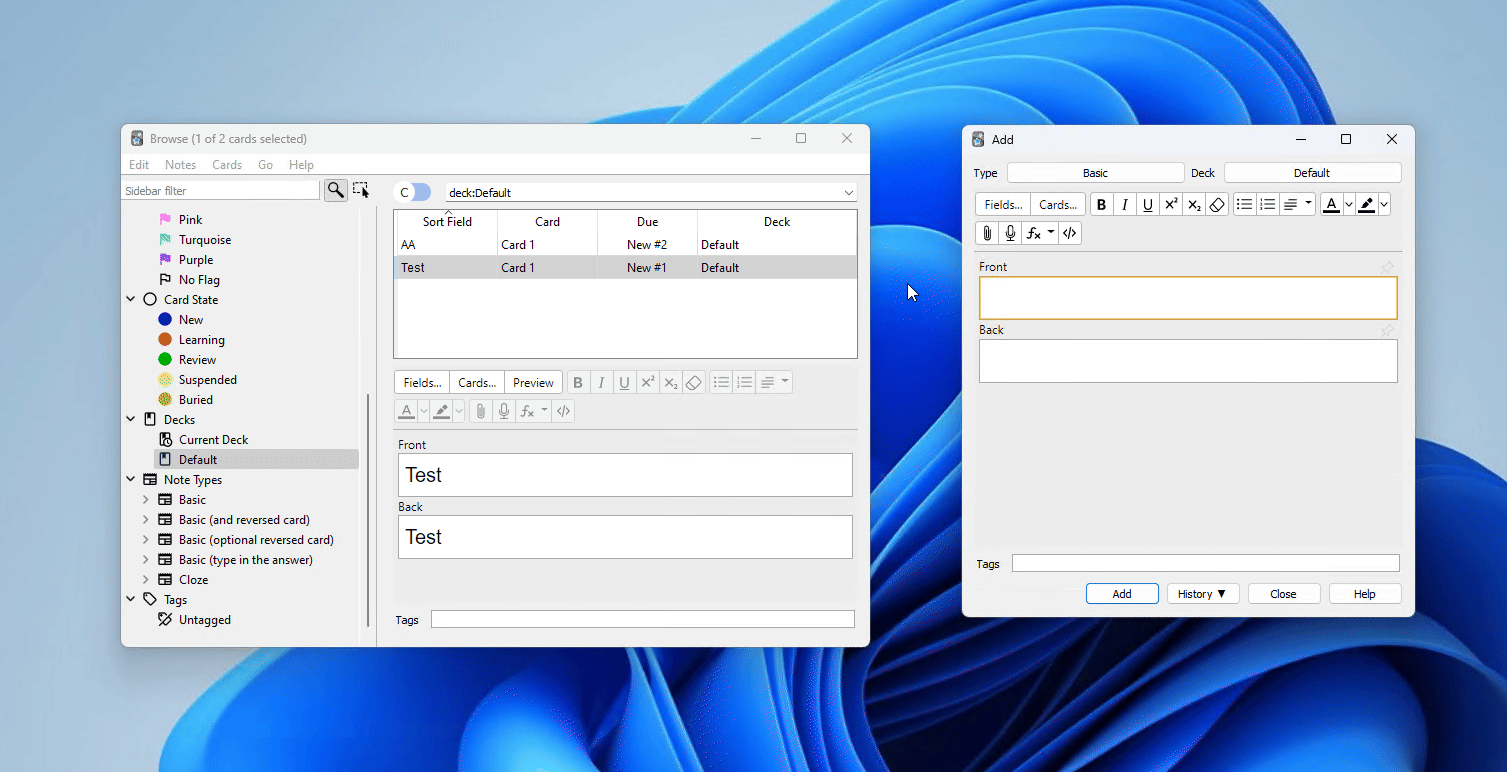Click the Bold icon in Add window
This screenshot has height=772, width=1507.
(x=1101, y=205)
